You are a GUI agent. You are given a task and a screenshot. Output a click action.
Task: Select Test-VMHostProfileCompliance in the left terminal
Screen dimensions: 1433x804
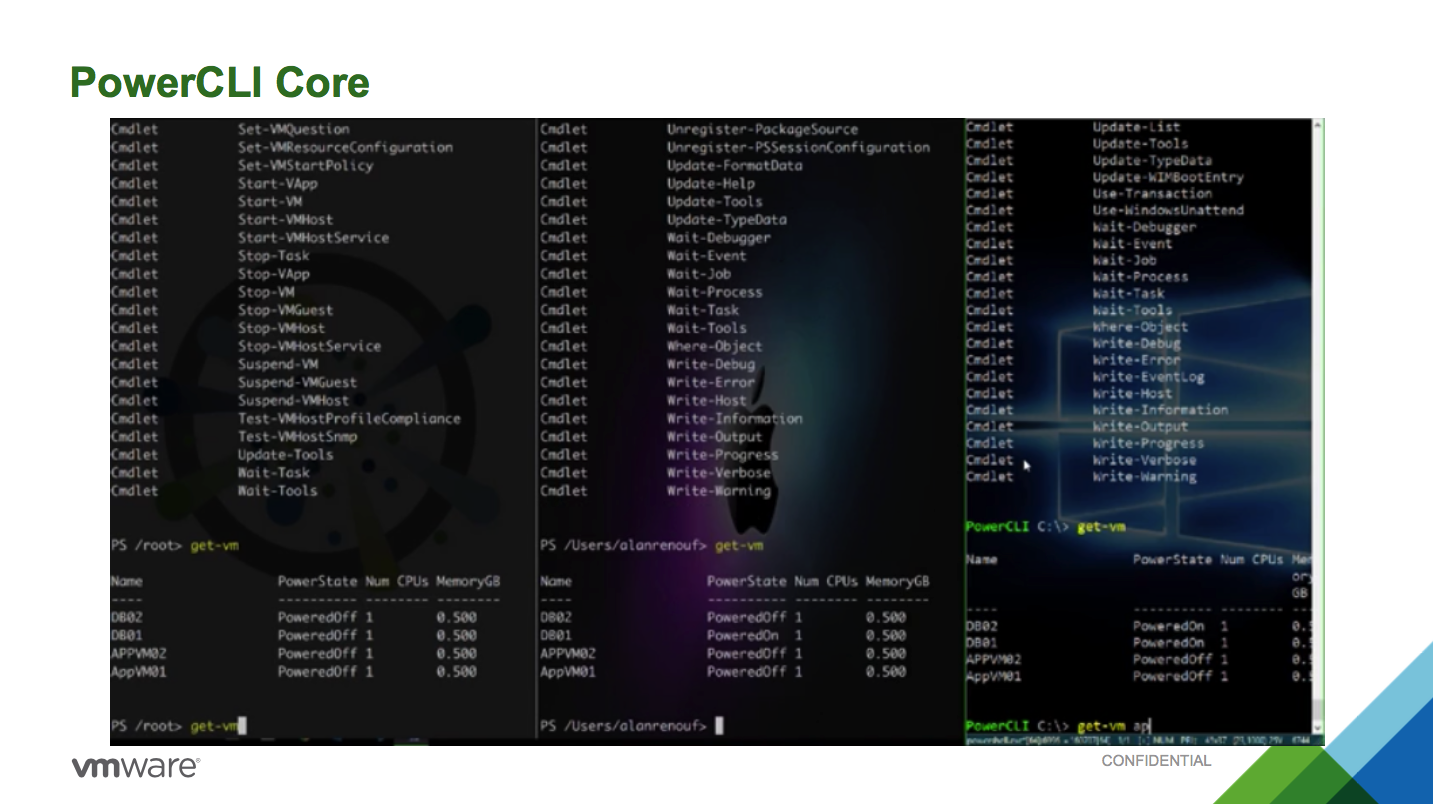(349, 419)
